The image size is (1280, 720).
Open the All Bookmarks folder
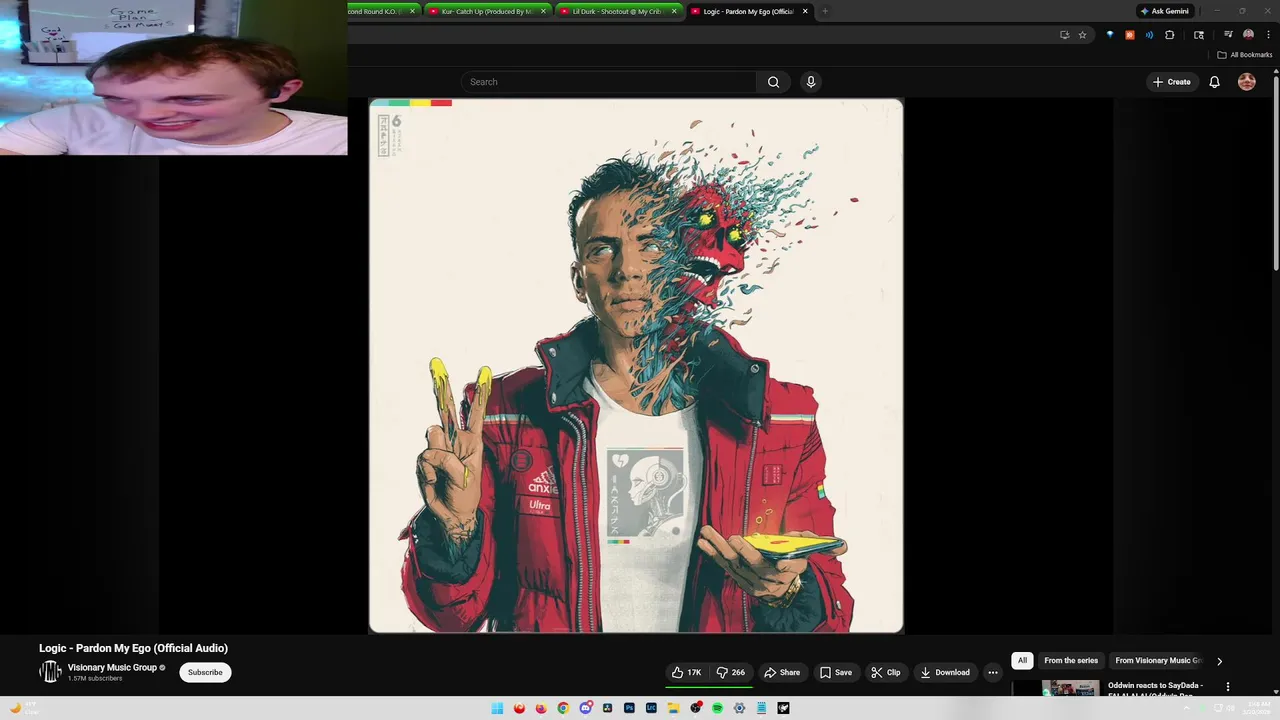tap(1245, 55)
